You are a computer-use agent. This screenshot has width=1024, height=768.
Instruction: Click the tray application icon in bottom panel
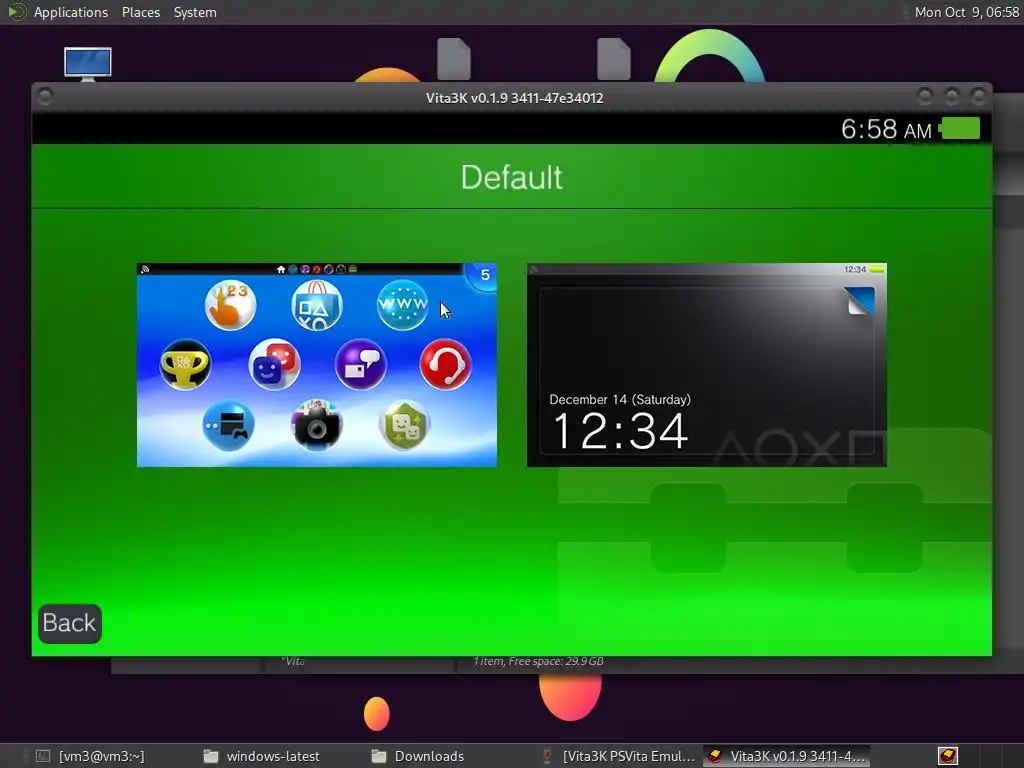948,756
